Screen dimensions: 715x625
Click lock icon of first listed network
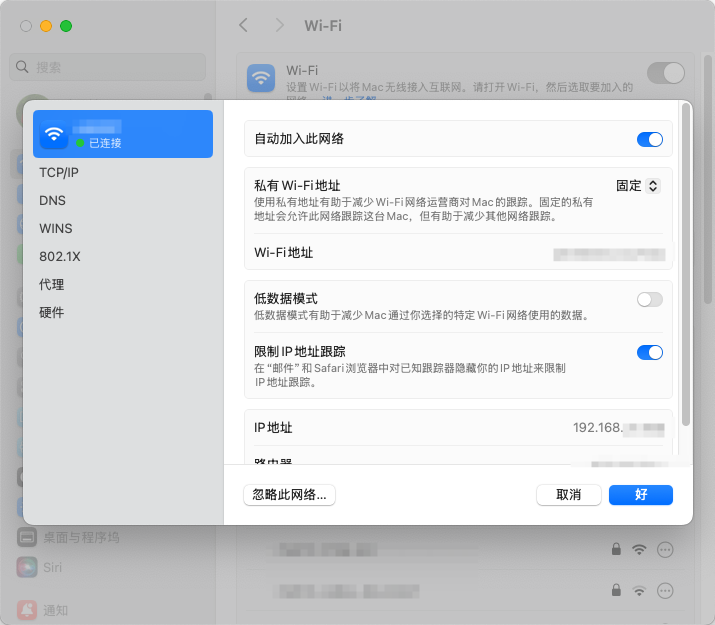coord(616,549)
